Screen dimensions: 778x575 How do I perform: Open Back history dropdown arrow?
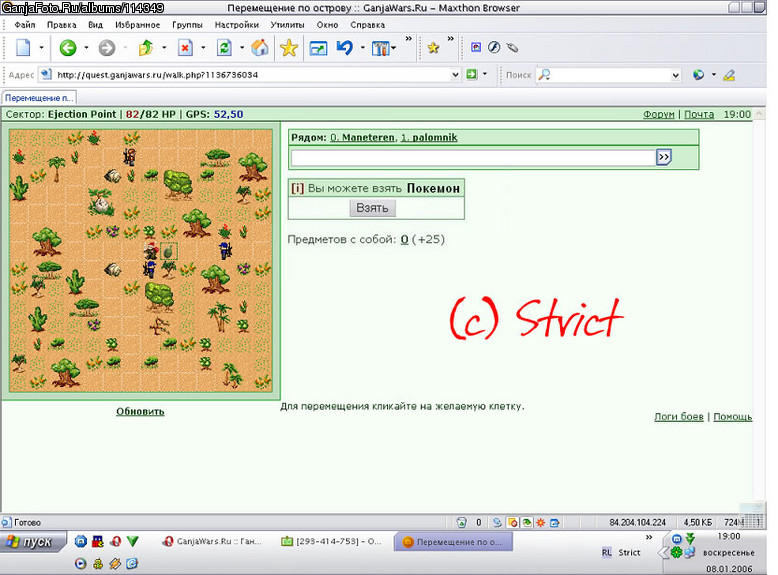(x=86, y=48)
